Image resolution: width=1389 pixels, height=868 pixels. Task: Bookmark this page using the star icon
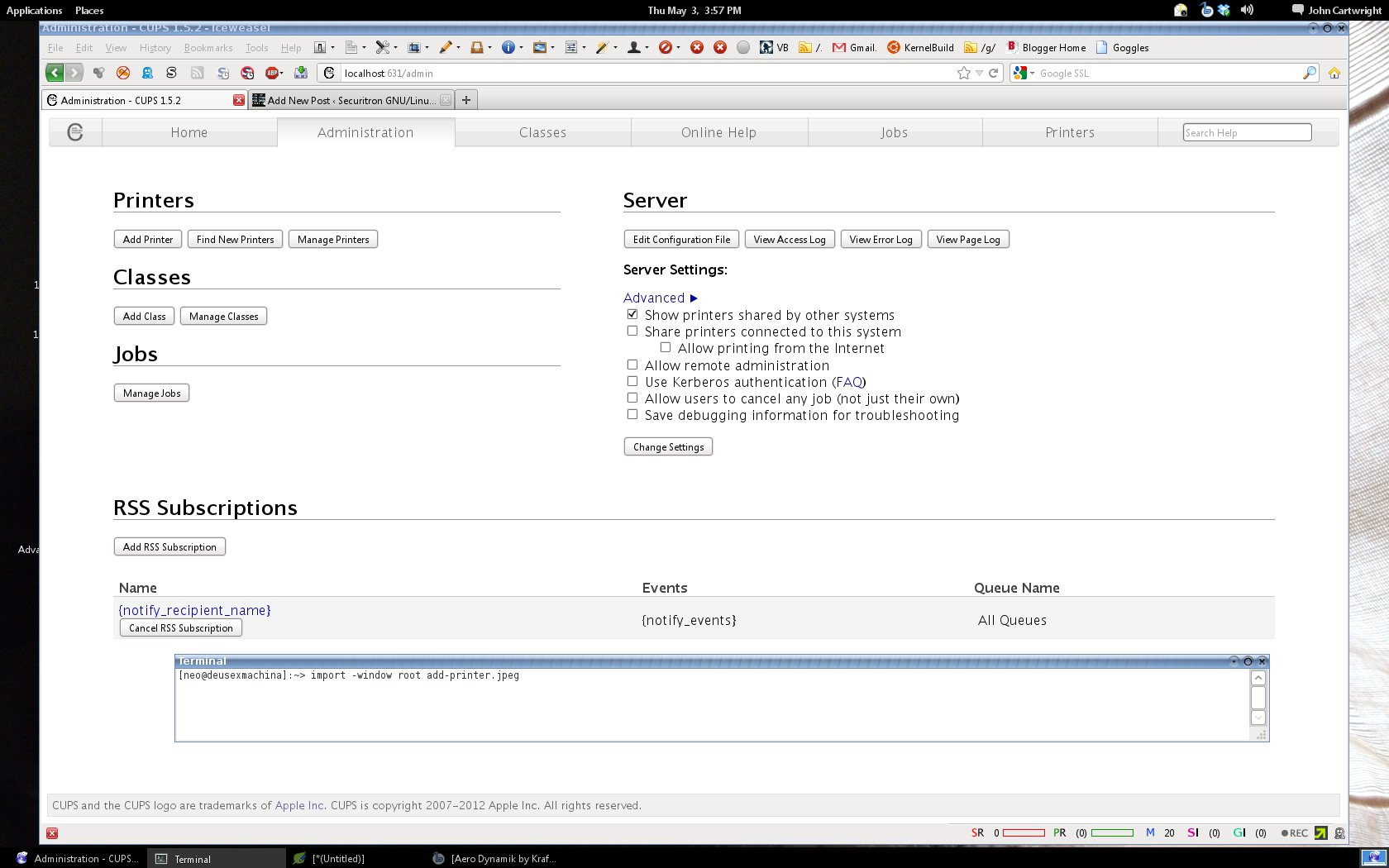(962, 73)
